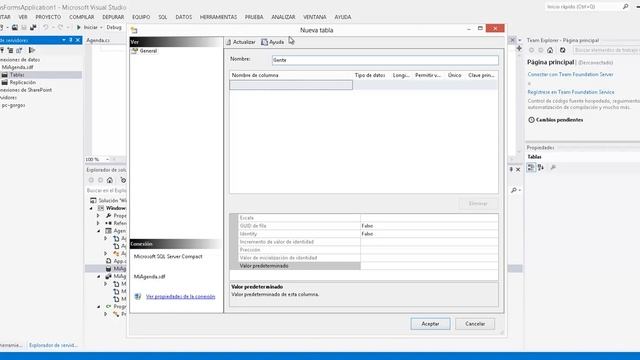Pin the Server Explorer panel header
This screenshot has width=640, height=360.
coord(71,40)
